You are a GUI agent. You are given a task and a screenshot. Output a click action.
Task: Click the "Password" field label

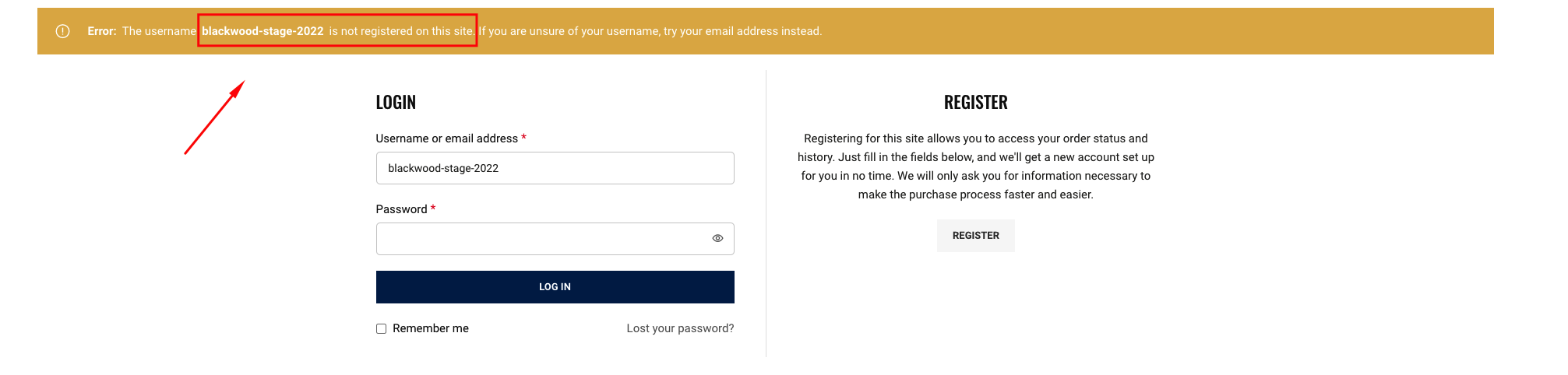(x=401, y=209)
